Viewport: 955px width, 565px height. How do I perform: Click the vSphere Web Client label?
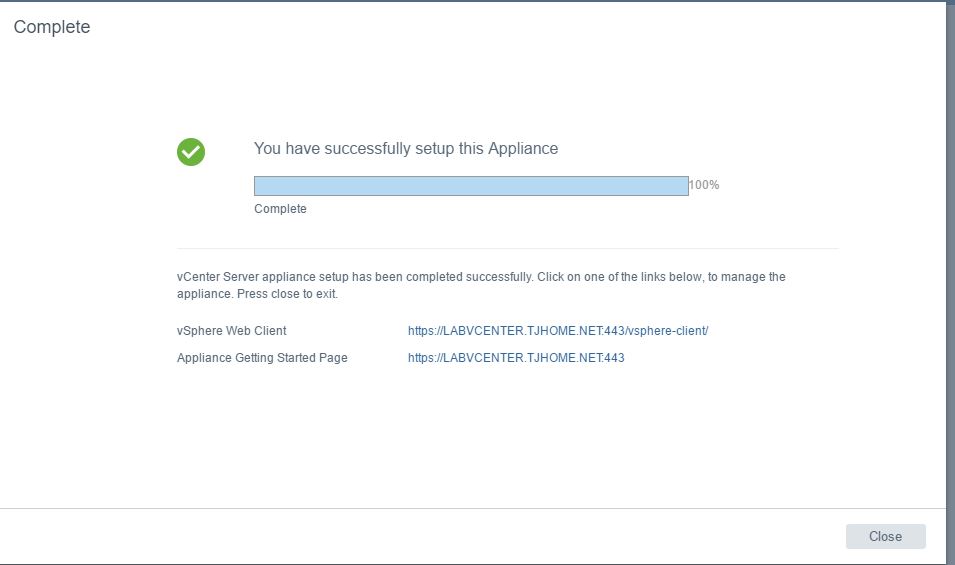coord(231,331)
